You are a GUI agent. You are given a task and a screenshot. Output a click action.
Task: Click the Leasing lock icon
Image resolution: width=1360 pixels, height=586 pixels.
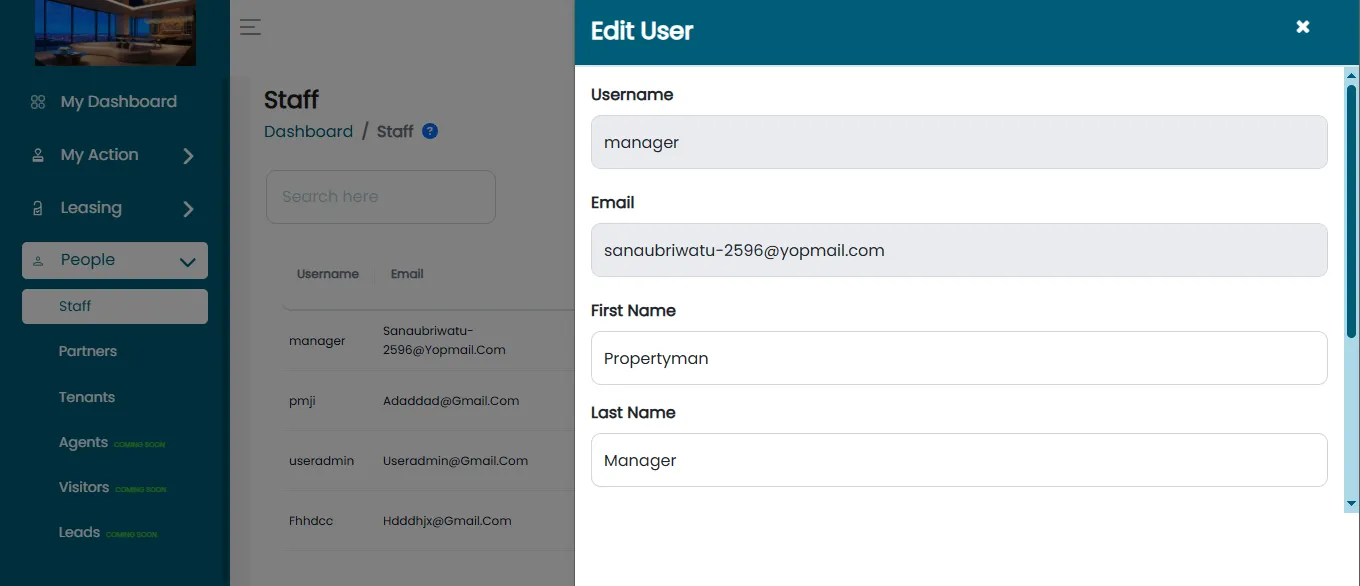click(x=38, y=208)
